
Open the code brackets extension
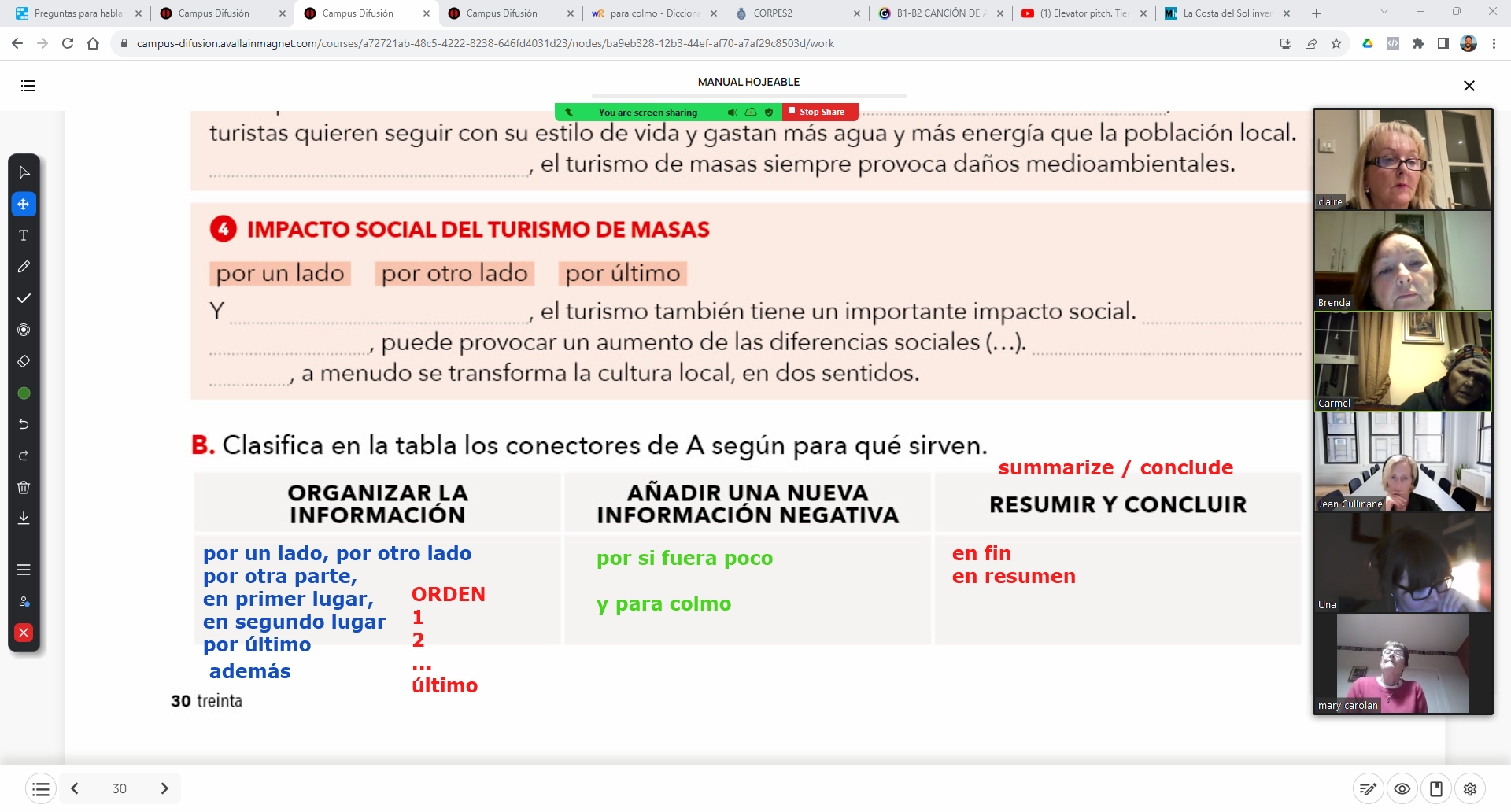1393,43
